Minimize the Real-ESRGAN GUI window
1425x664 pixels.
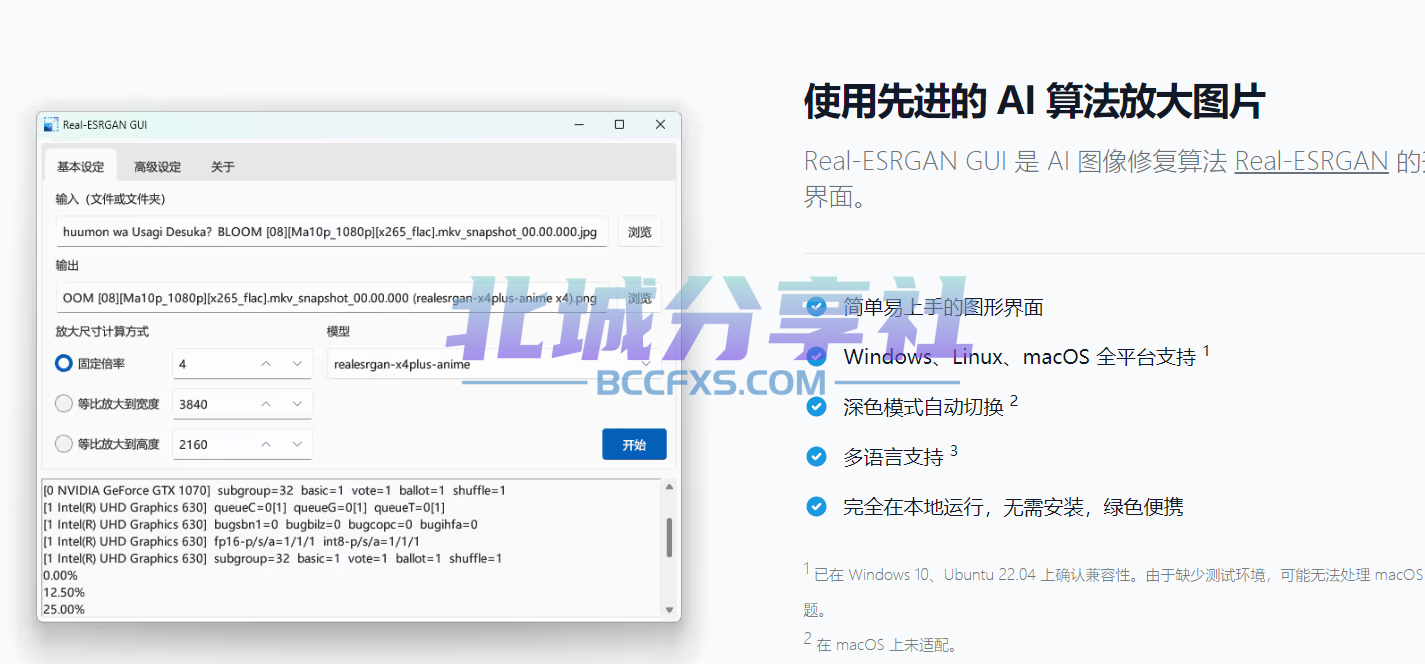pyautogui.click(x=579, y=125)
